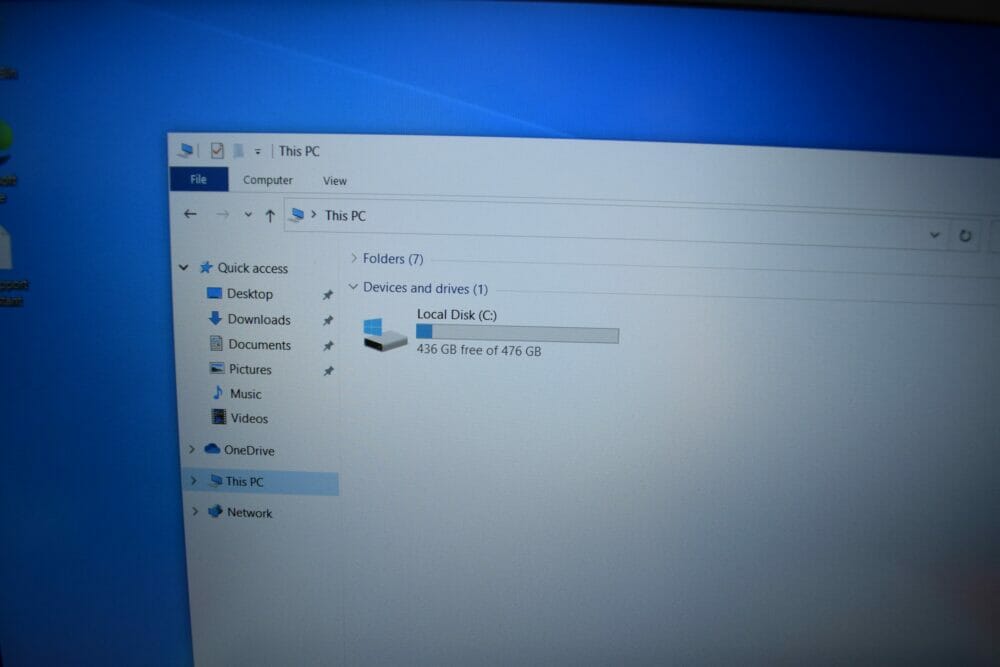
Task: Click the Local Disk (C:) label
Action: pos(457,315)
